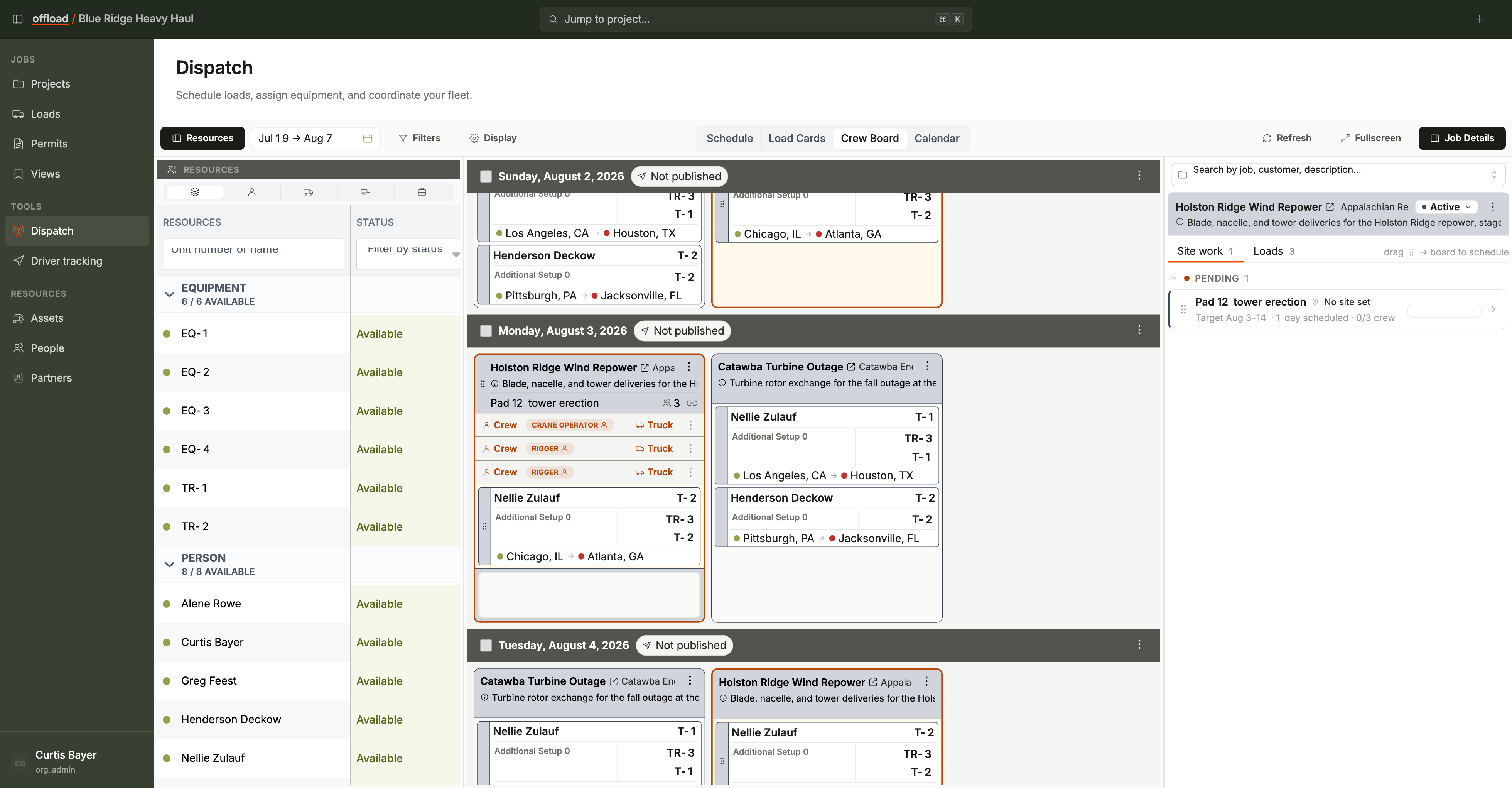
Task: Open Driver tracking in the sidebar
Action: click(77, 261)
